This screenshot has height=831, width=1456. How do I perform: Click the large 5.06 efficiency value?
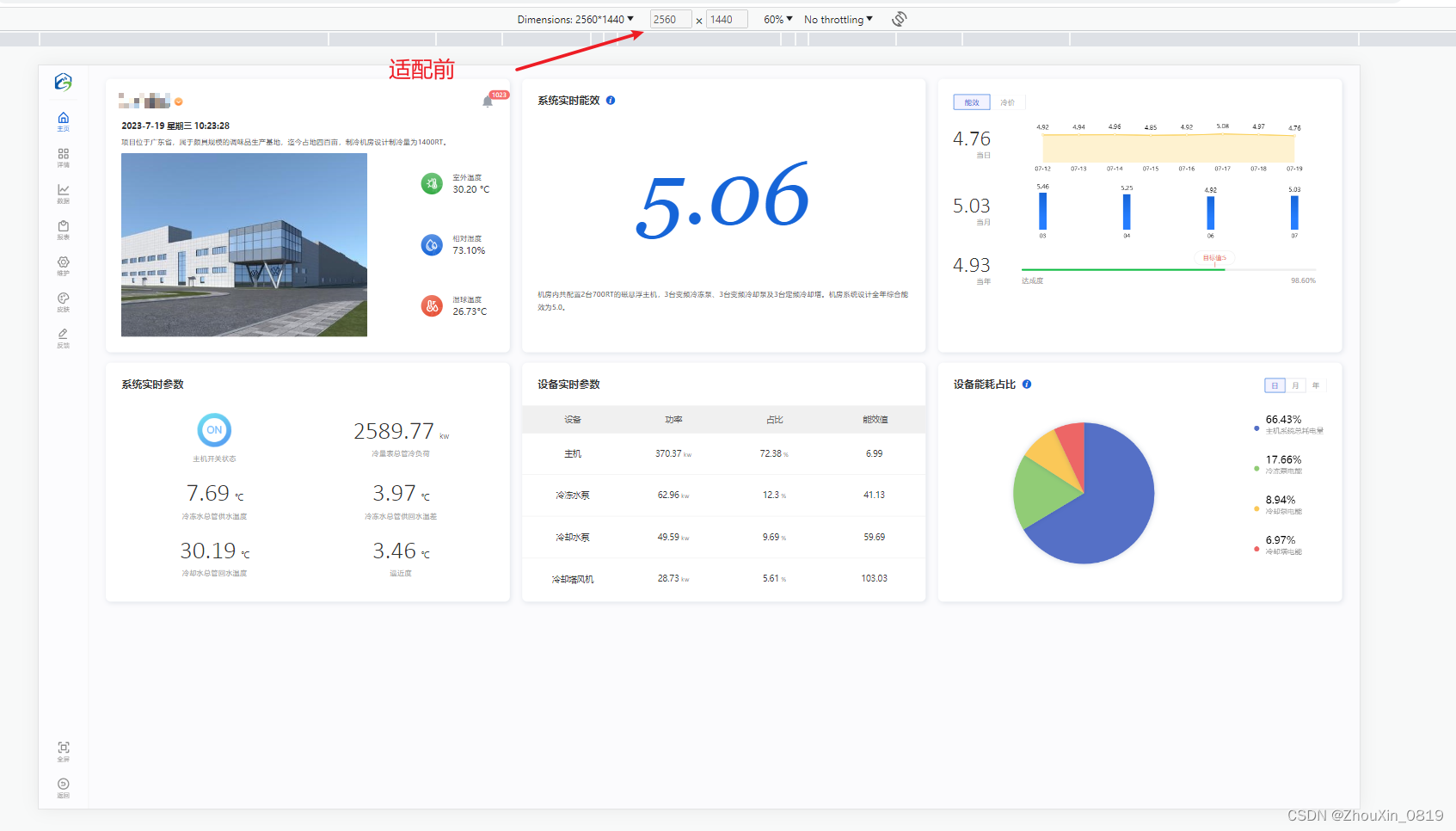723,201
